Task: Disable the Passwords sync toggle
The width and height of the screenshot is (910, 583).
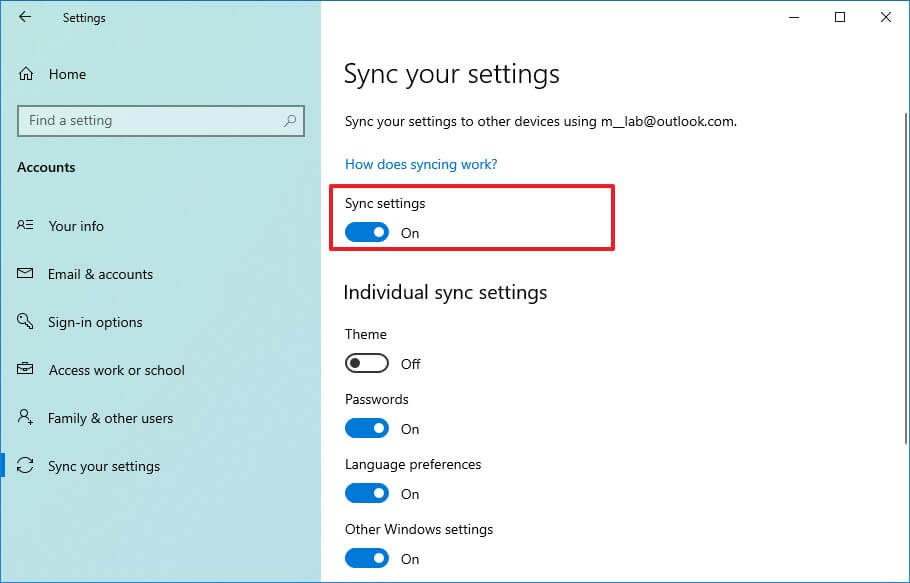Action: tap(367, 429)
